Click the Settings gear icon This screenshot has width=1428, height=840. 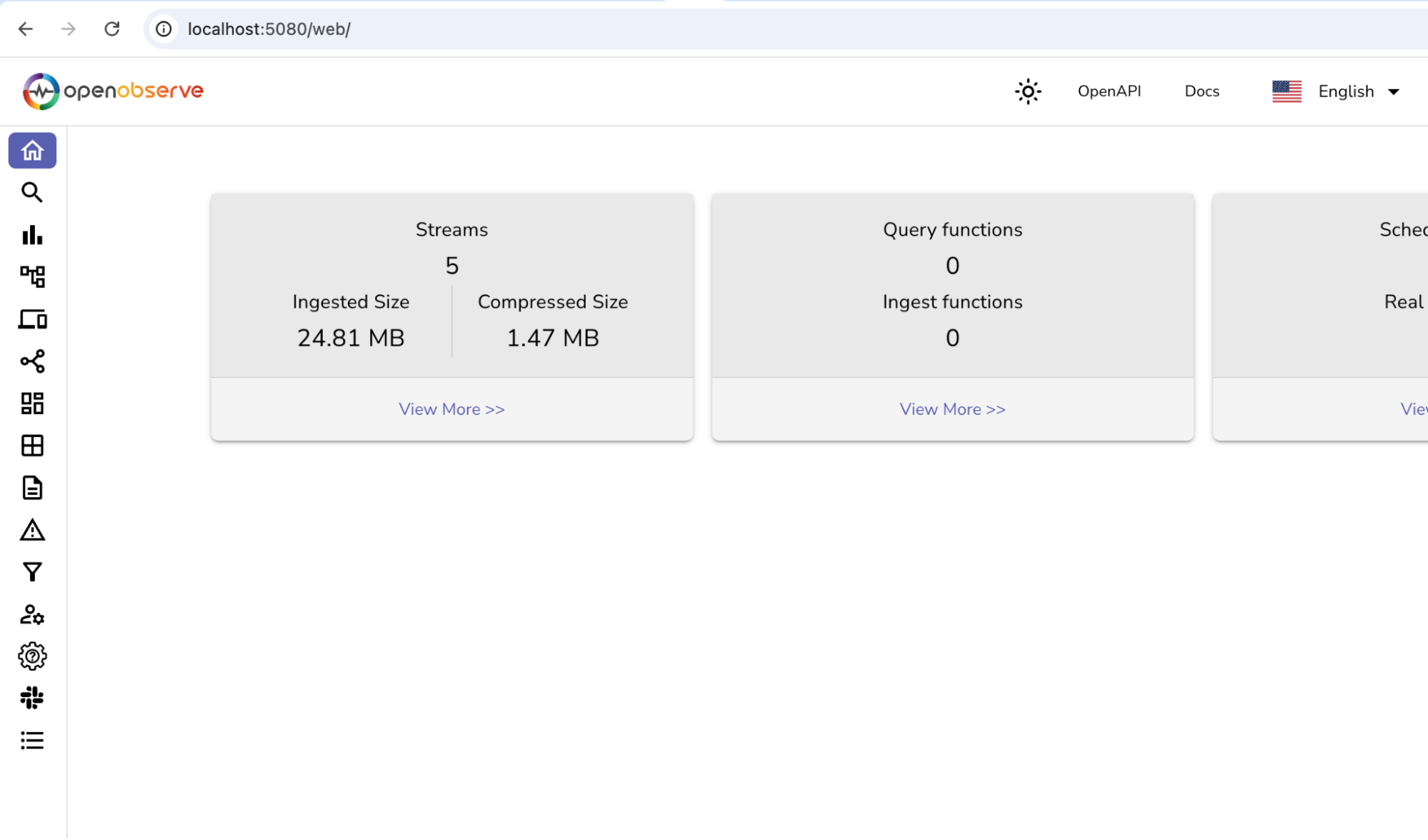point(32,656)
